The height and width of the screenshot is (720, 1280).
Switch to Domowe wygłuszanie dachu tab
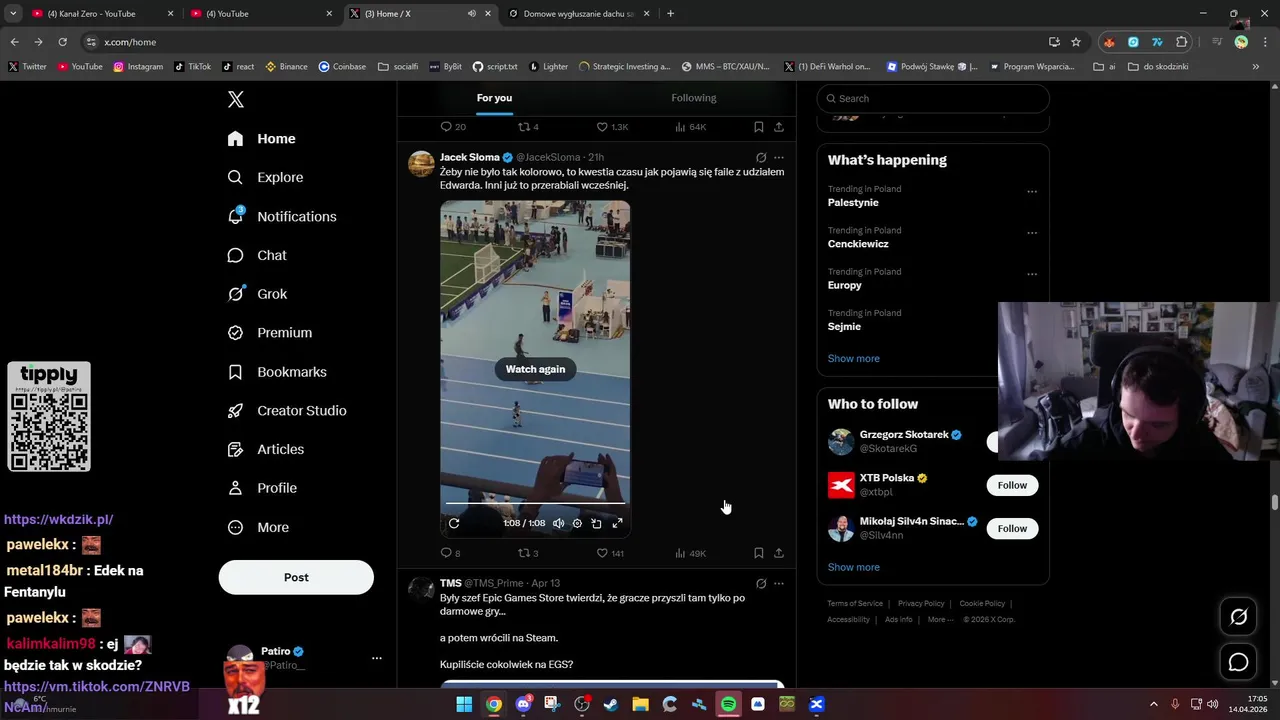point(580,14)
